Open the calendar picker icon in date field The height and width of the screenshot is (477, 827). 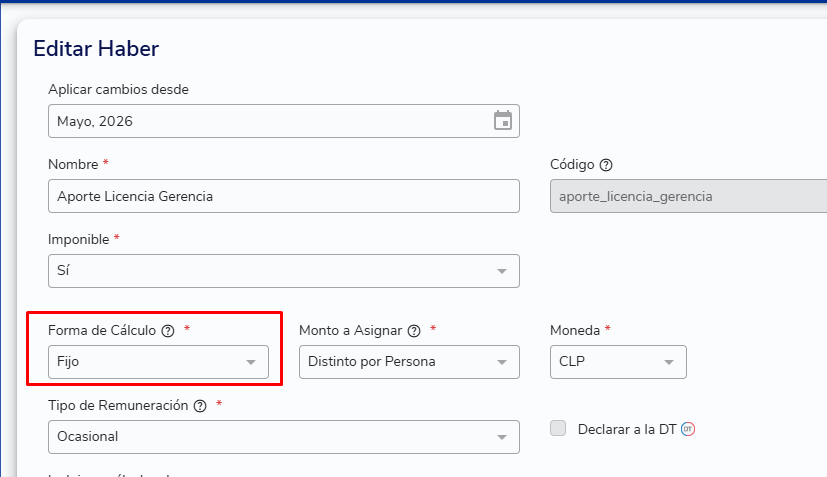[503, 121]
